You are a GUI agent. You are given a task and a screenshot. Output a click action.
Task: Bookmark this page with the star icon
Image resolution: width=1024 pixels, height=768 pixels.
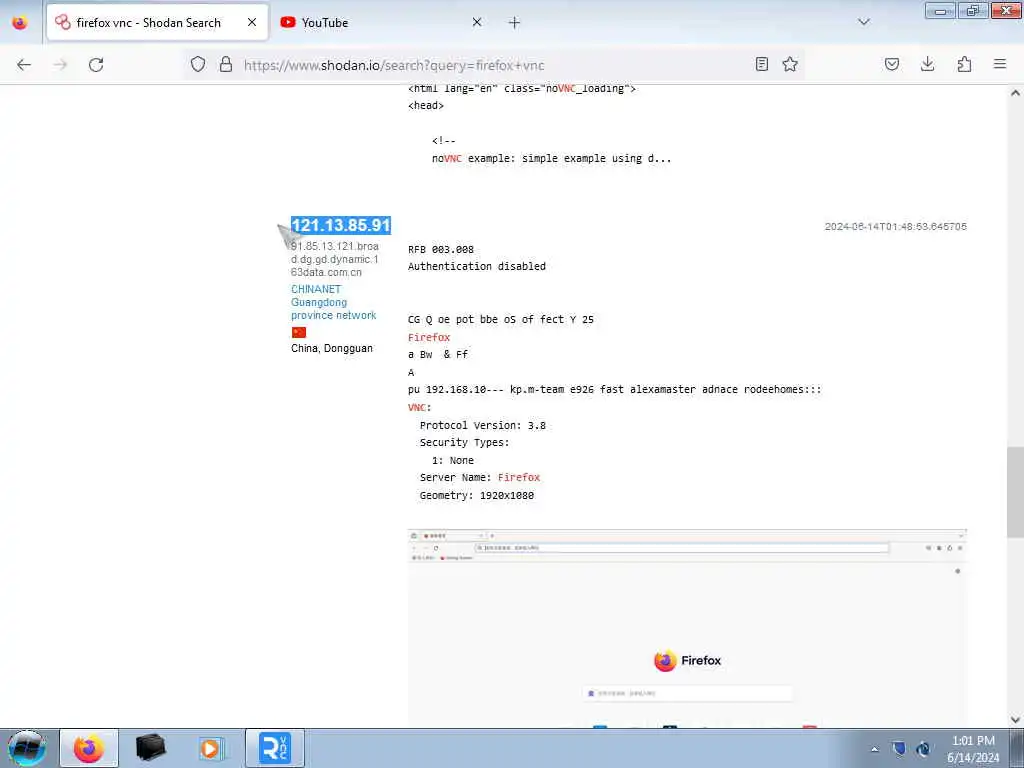click(x=790, y=64)
